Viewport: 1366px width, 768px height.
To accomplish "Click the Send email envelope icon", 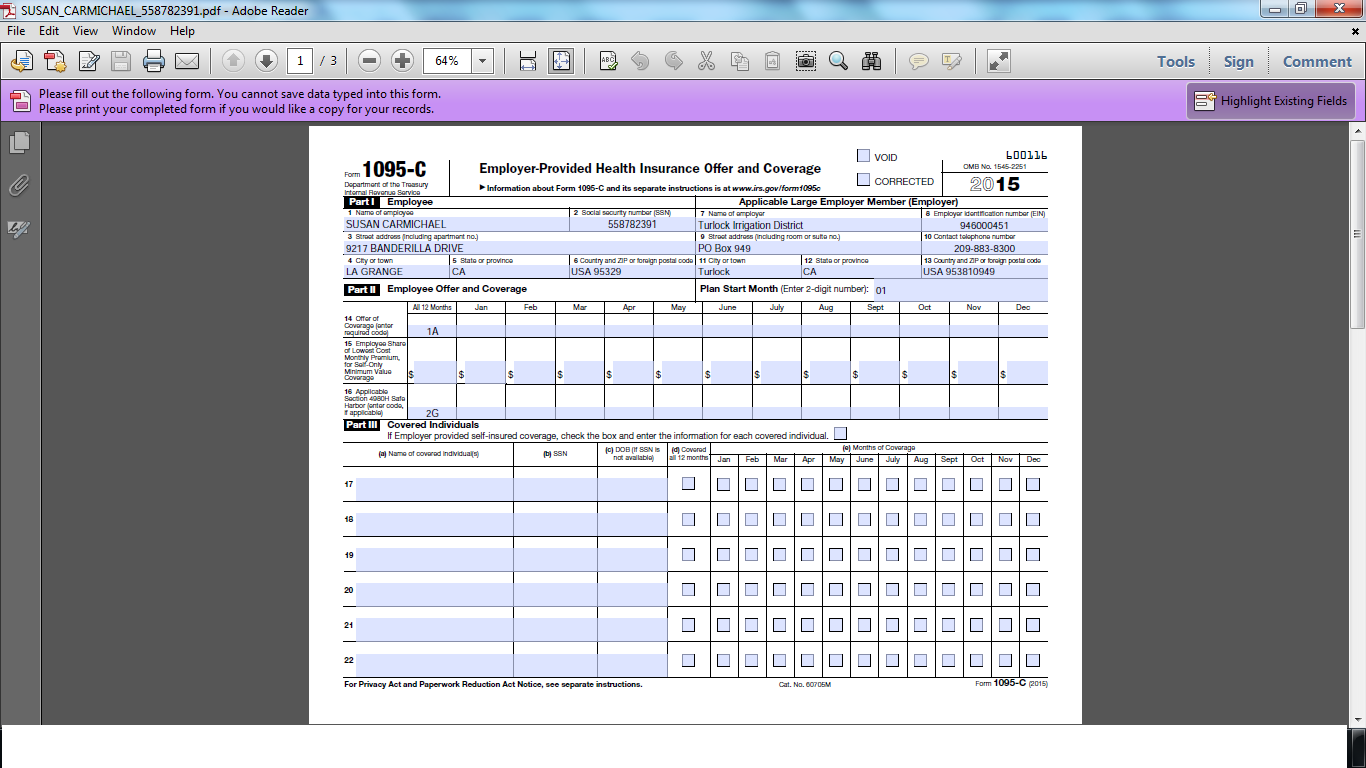I will (187, 61).
